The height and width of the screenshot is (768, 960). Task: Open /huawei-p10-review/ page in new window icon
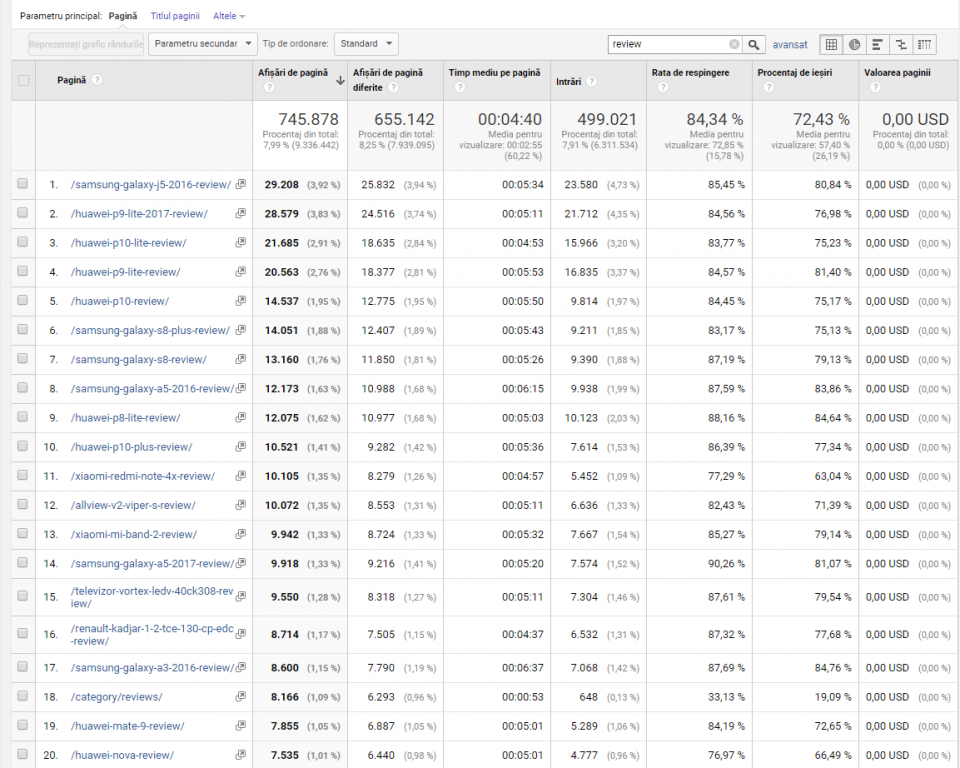click(240, 301)
